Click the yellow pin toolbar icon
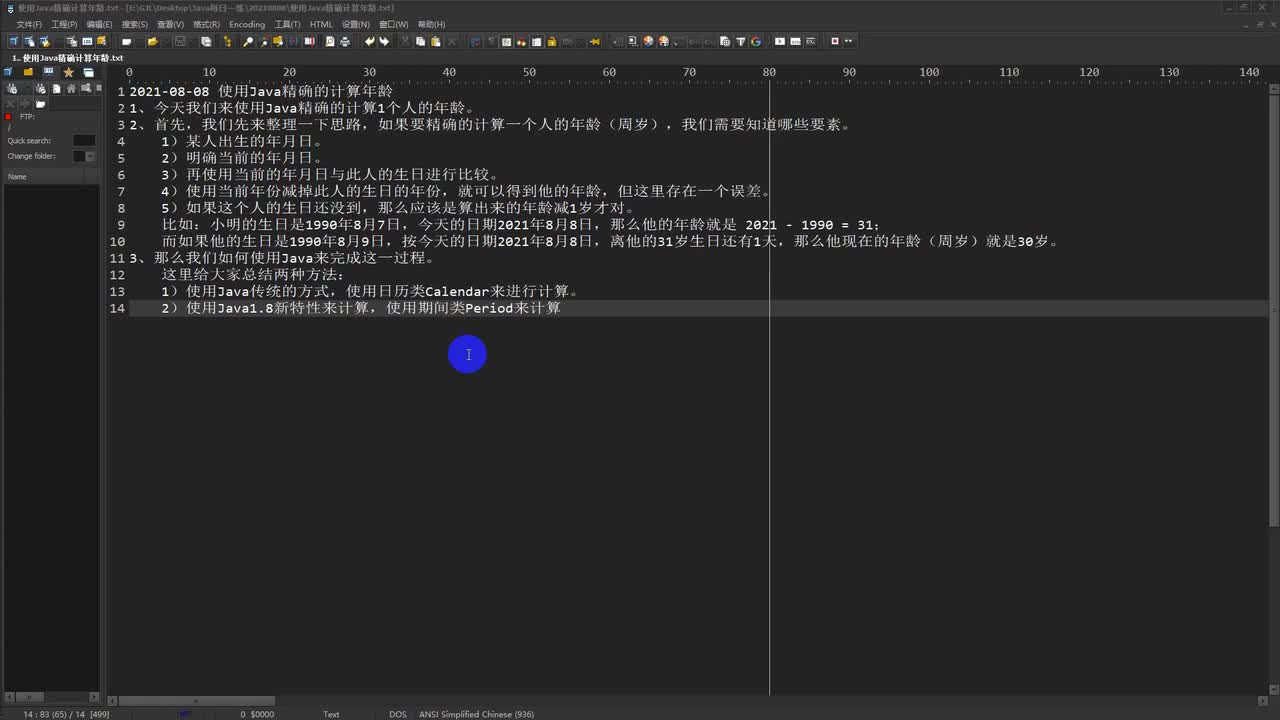The width and height of the screenshot is (1280, 720). click(595, 41)
